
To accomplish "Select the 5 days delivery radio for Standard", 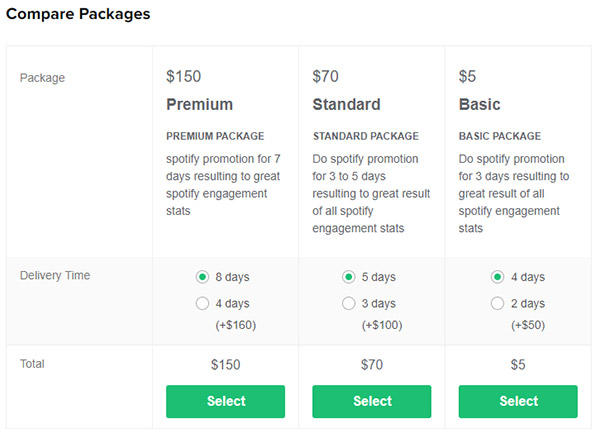I will (349, 277).
